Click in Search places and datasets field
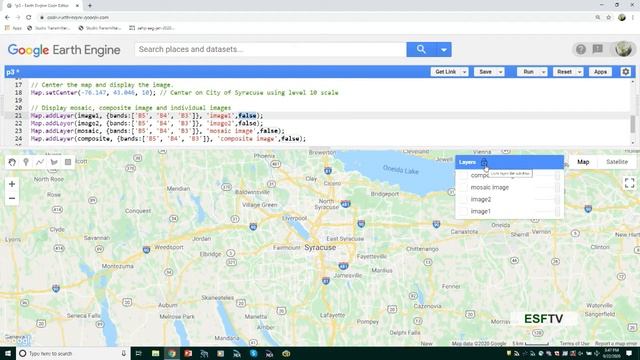Screen dimensions: 640x360 tap(270, 49)
